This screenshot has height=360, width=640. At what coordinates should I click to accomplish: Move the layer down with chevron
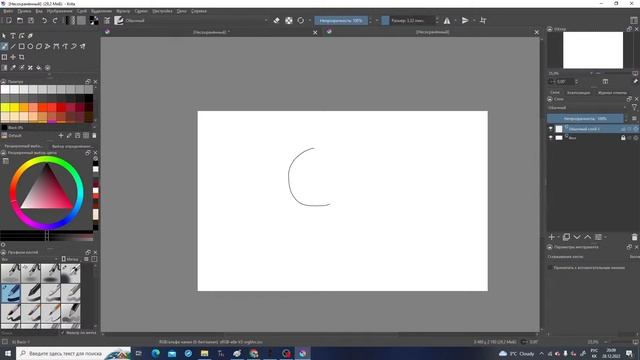(577, 237)
